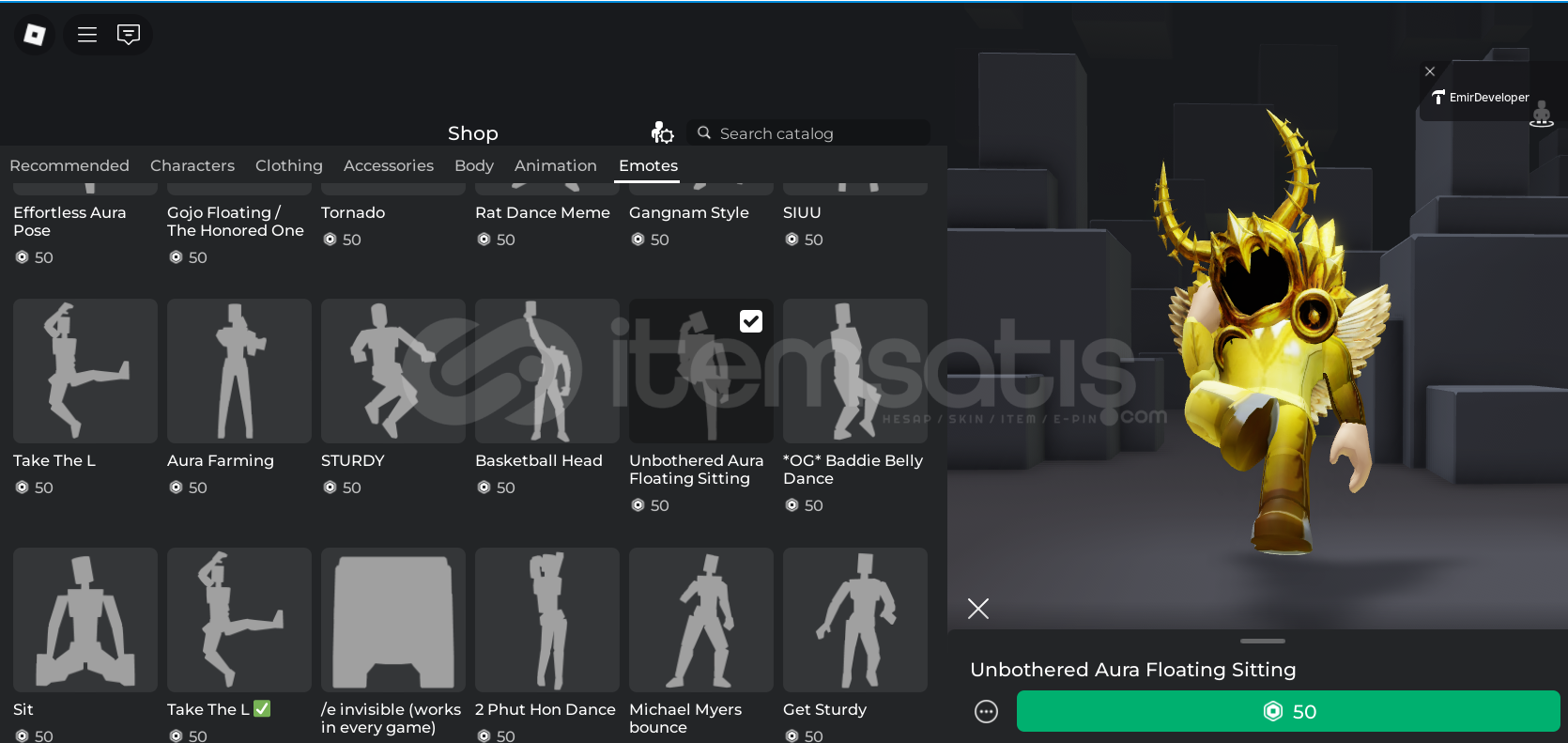Open the avatar editor settings icon
Image resolution: width=1568 pixels, height=743 pixels.
(x=663, y=132)
